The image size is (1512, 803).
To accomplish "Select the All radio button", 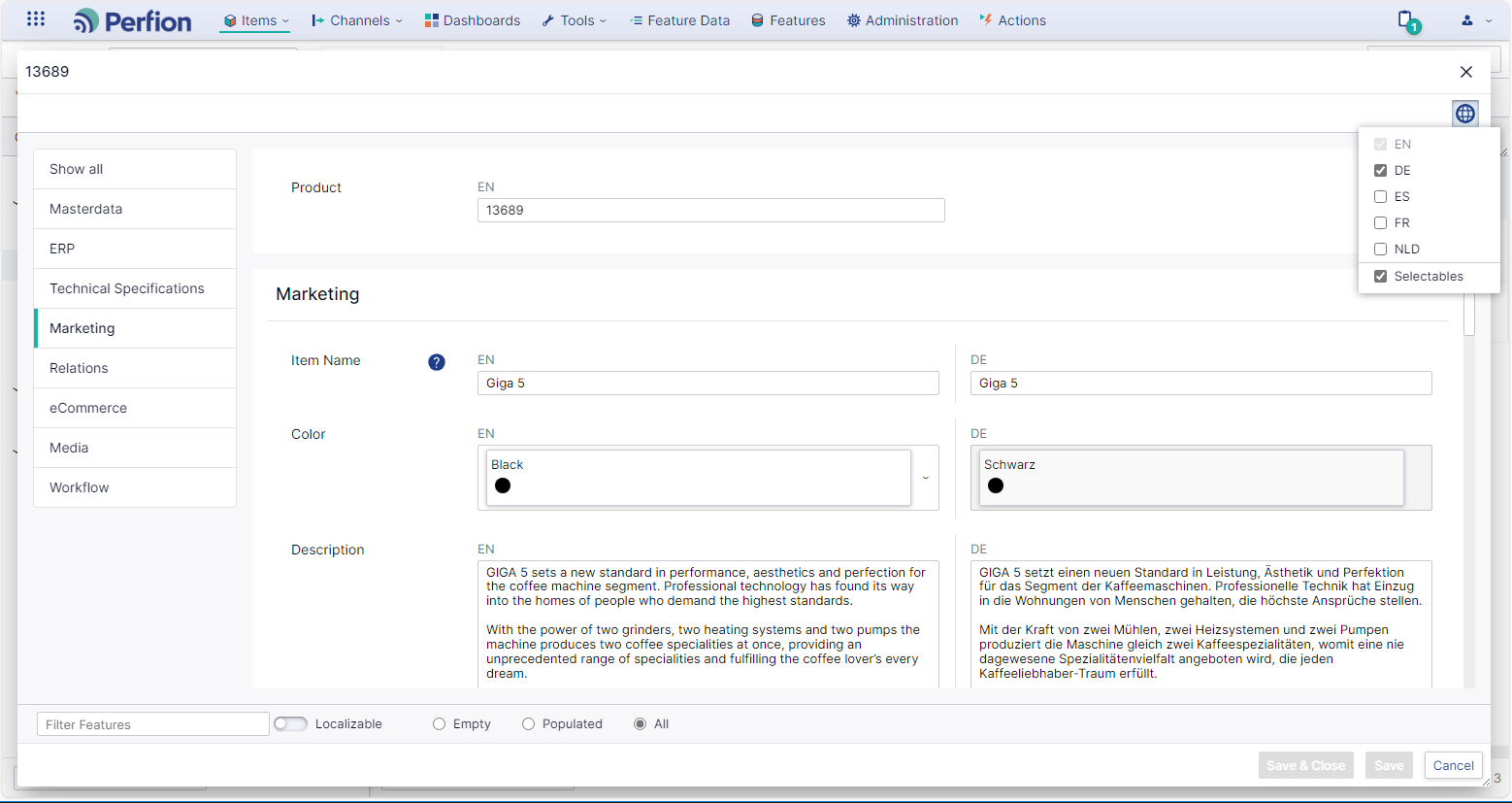I will (x=640, y=723).
